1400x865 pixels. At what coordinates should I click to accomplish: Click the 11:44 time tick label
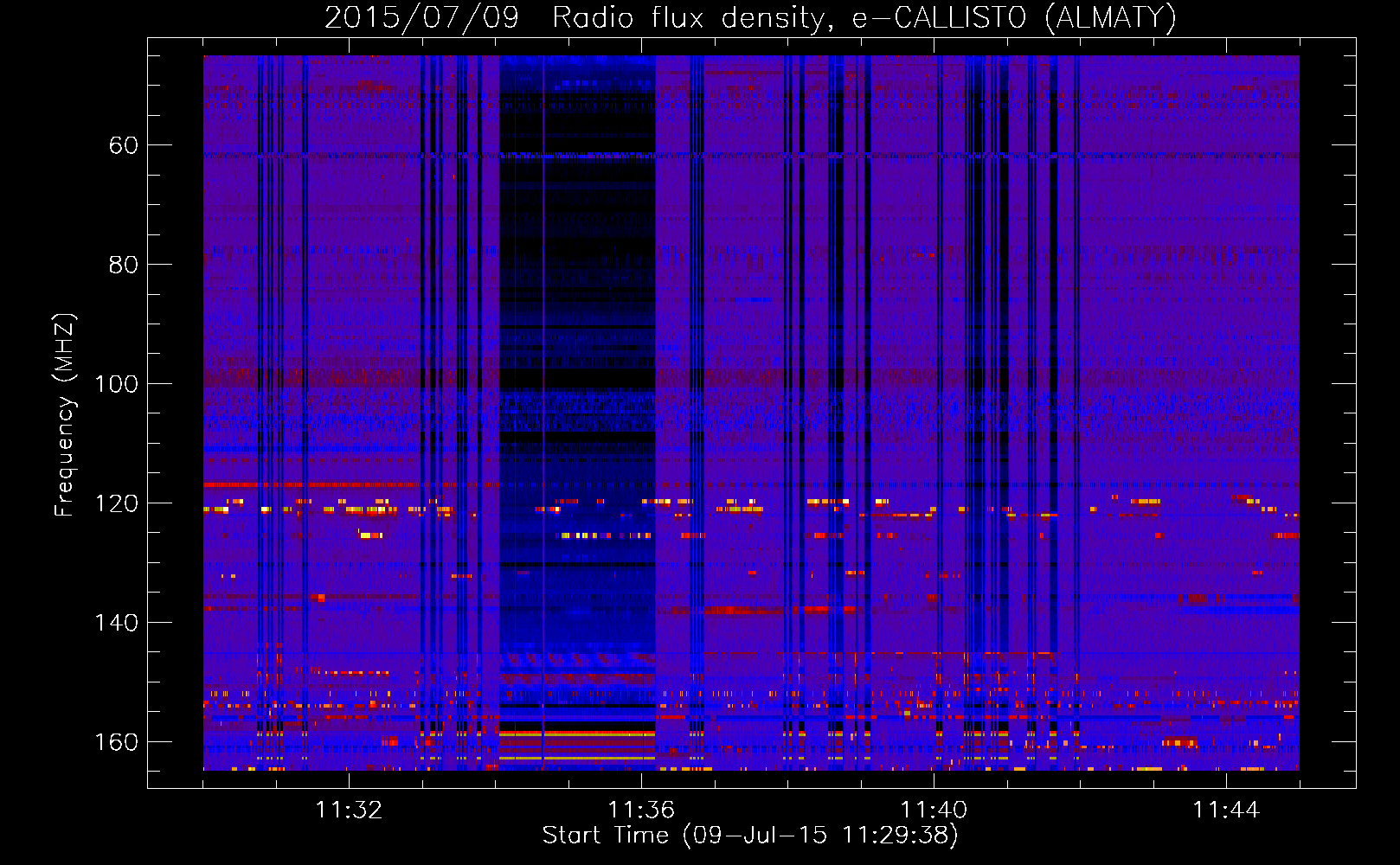1226,810
